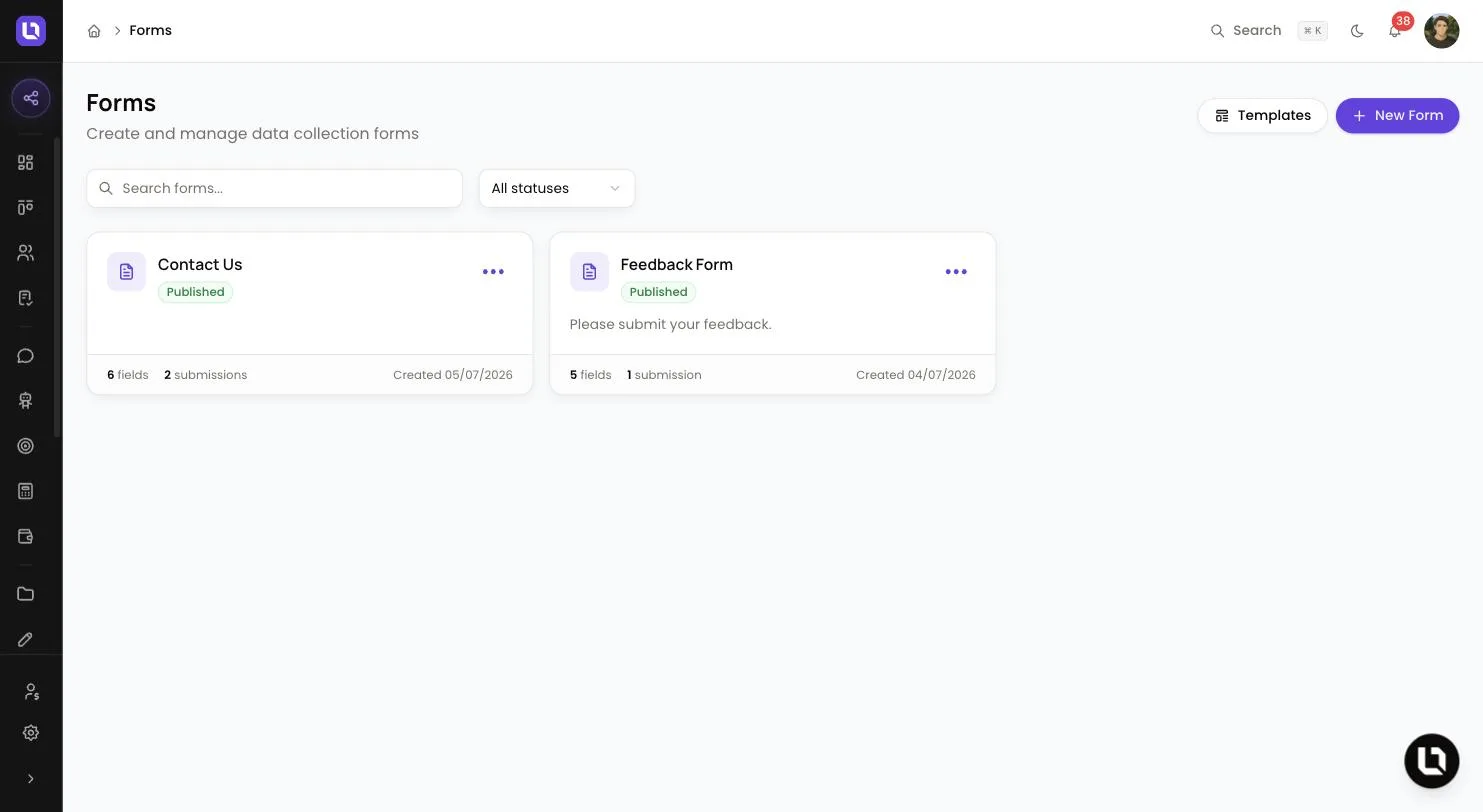Open the chat bubble sidebar icon
The height and width of the screenshot is (812, 1483).
coord(26,356)
